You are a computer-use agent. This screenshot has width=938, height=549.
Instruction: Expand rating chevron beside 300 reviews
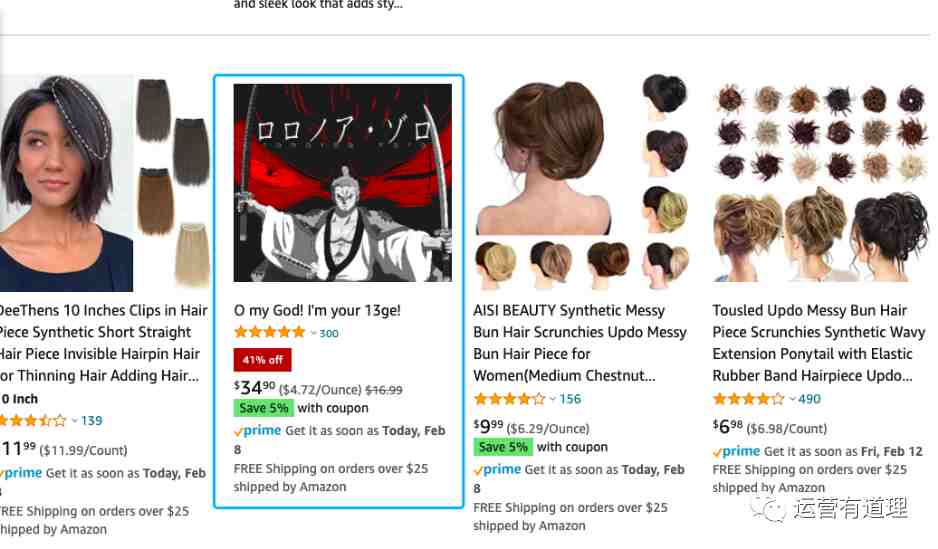313,334
